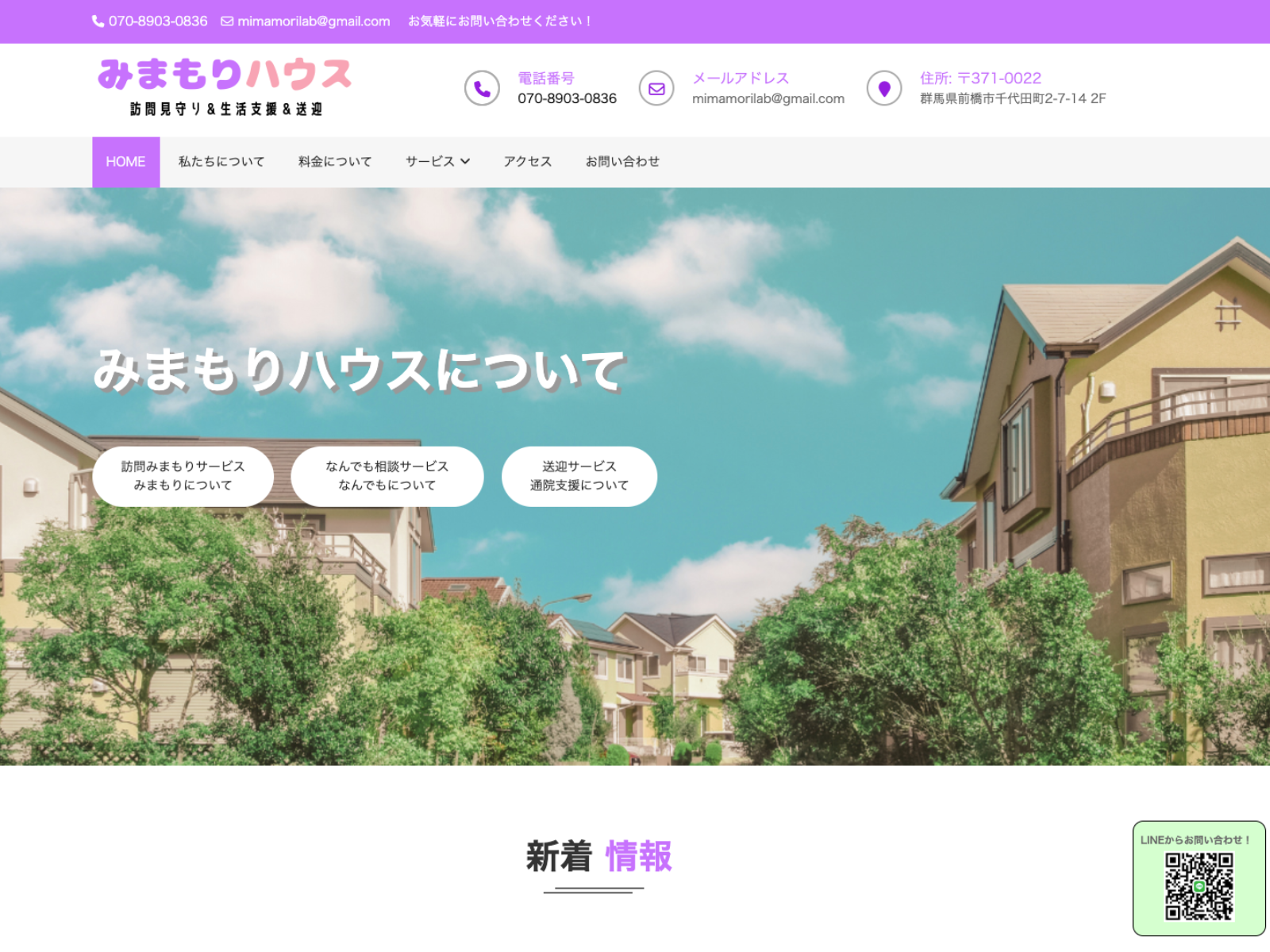This screenshot has width=1270, height=952.
Task: Switch to the 私たちについて menu item
Action: 222,161
